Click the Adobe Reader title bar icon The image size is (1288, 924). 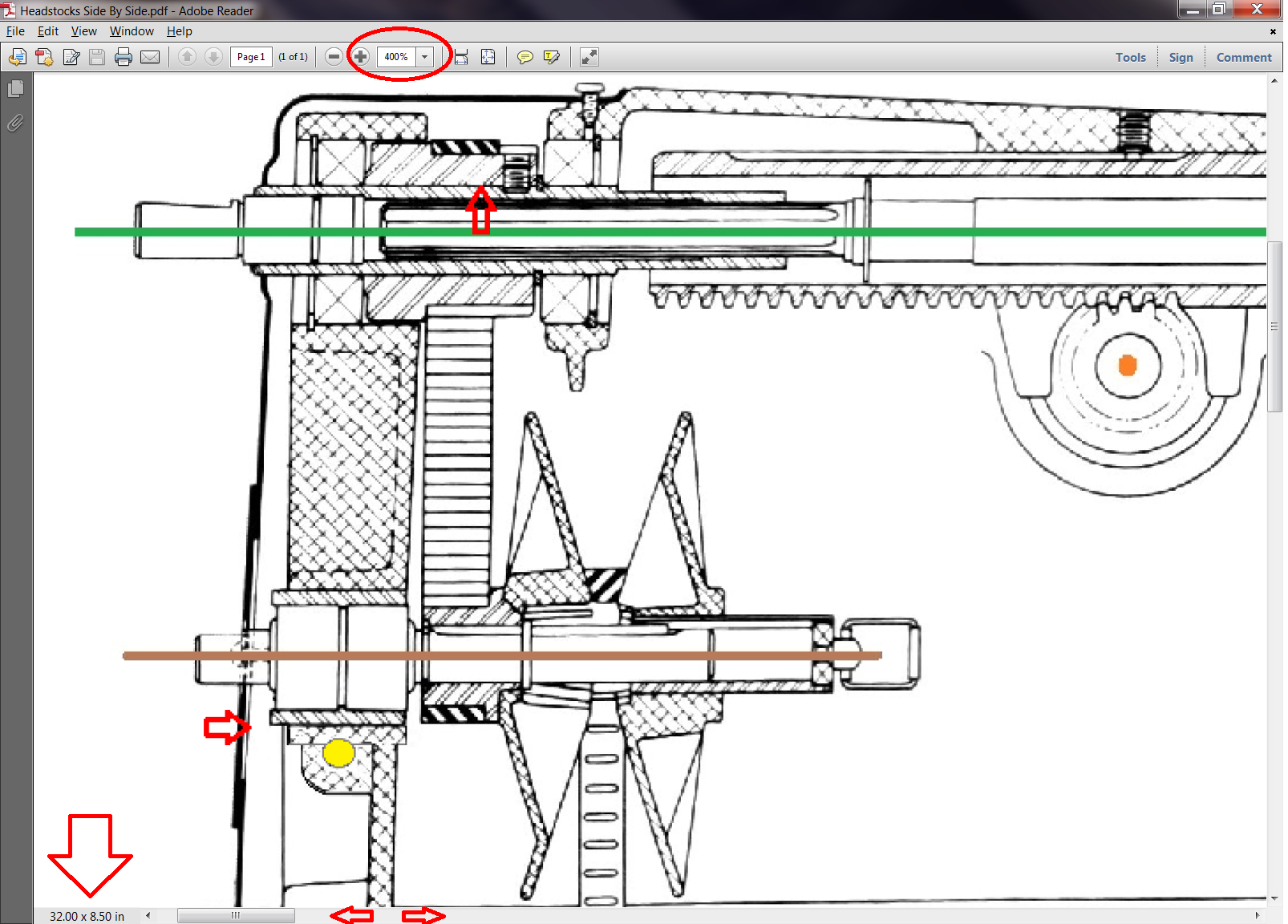(x=9, y=10)
